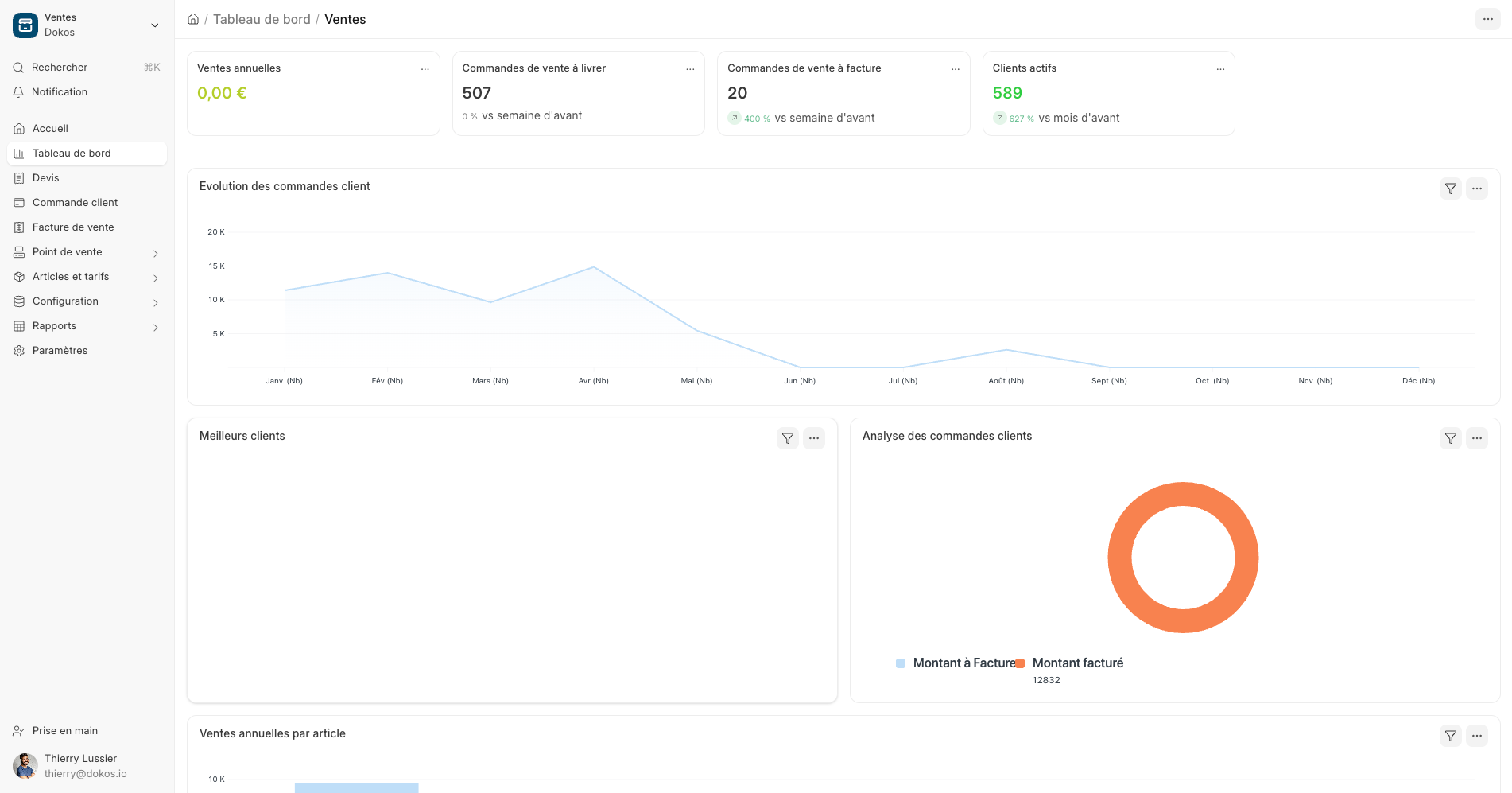
Task: Open filter for Evolution des commandes client
Action: [1451, 189]
